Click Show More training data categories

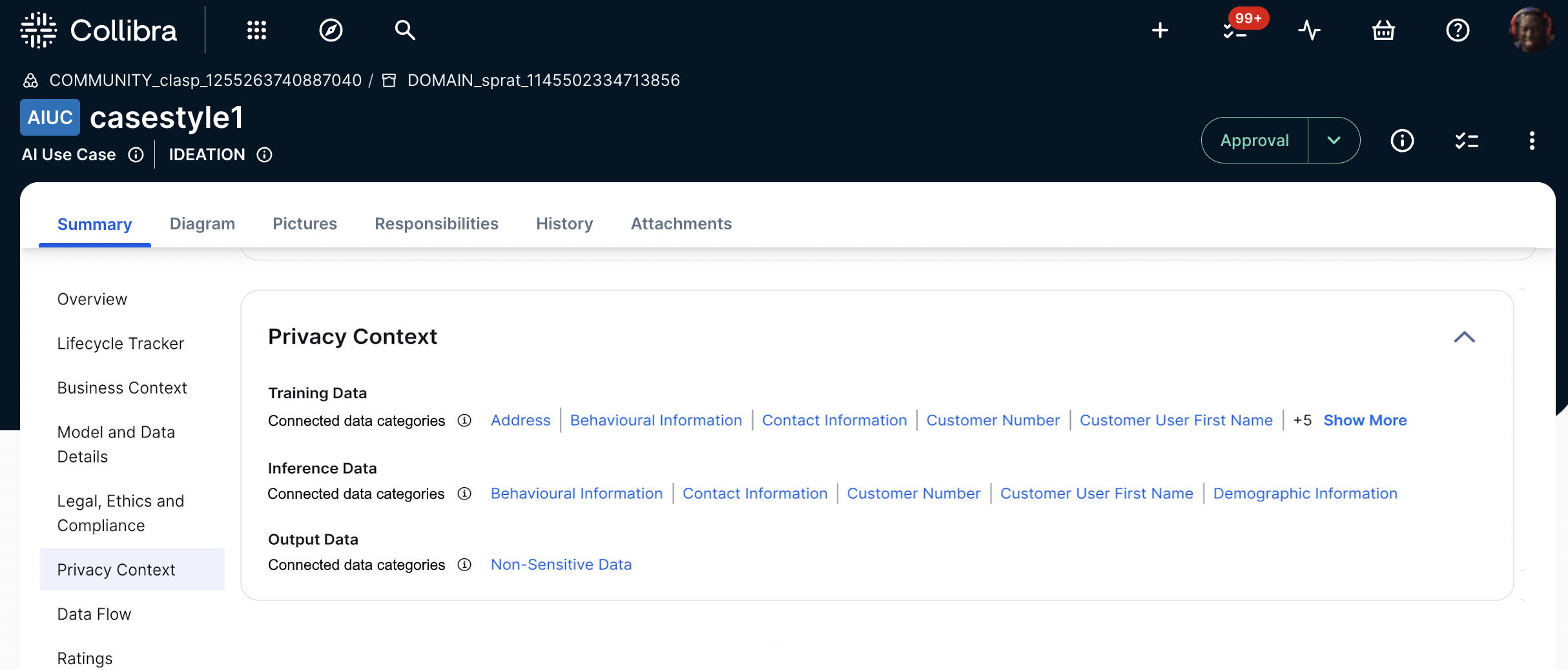point(1365,420)
